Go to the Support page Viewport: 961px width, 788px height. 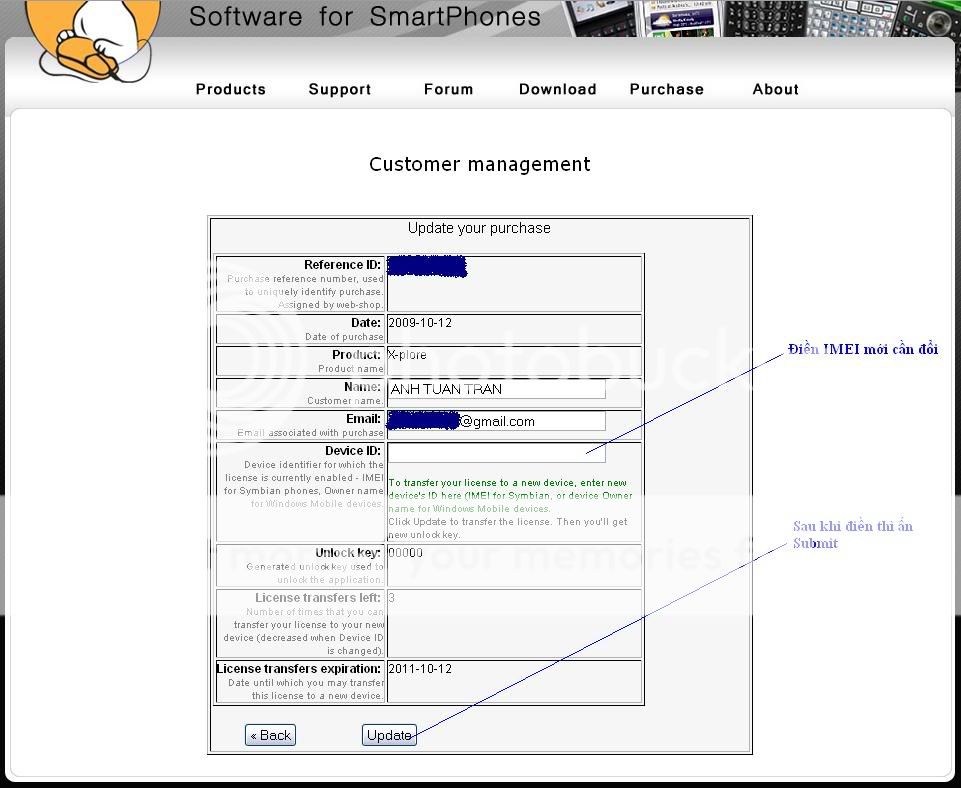pyautogui.click(x=340, y=89)
